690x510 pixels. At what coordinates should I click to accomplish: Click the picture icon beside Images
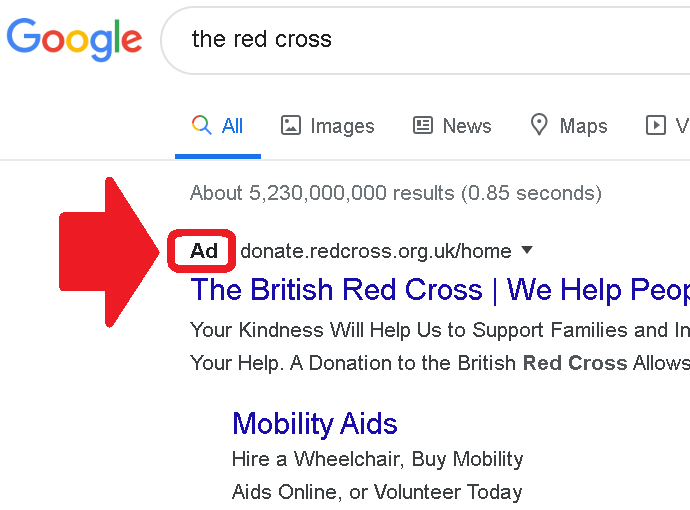(291, 125)
